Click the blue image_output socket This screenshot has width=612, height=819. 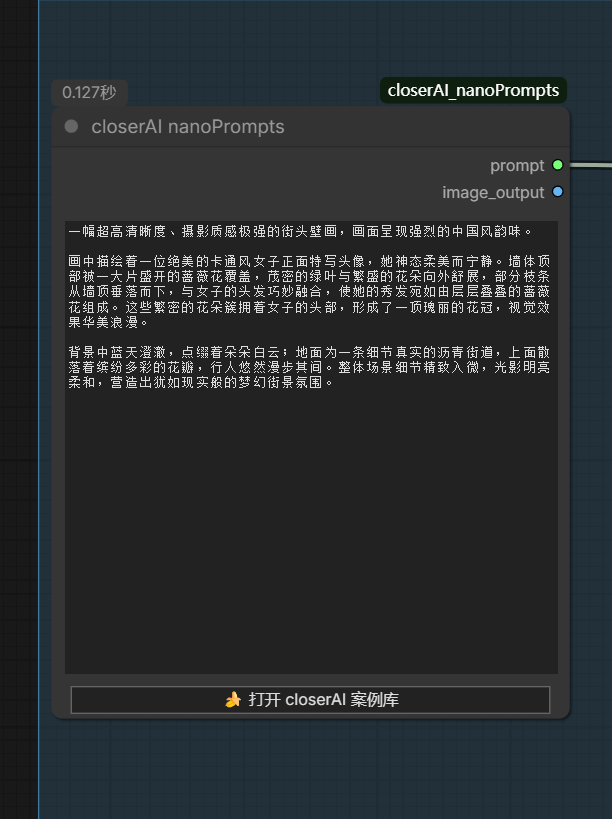point(558,192)
